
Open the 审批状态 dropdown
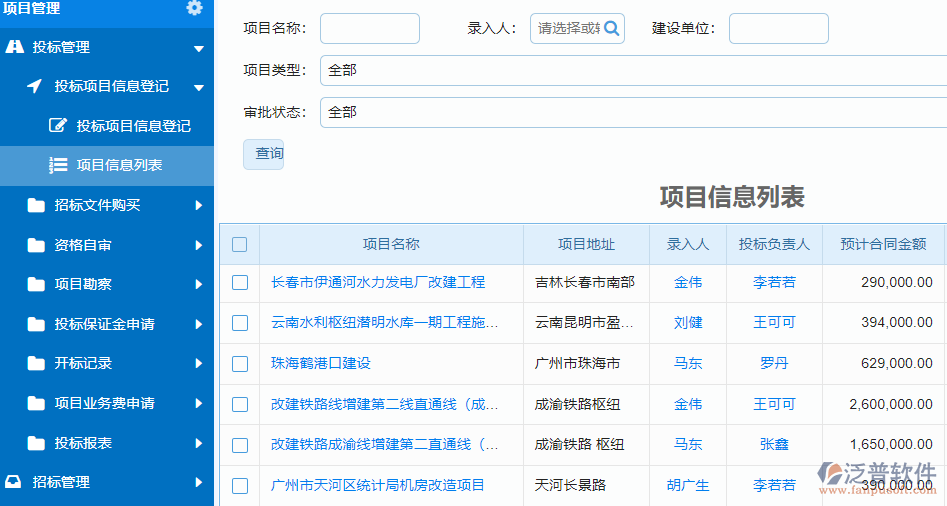(x=632, y=112)
